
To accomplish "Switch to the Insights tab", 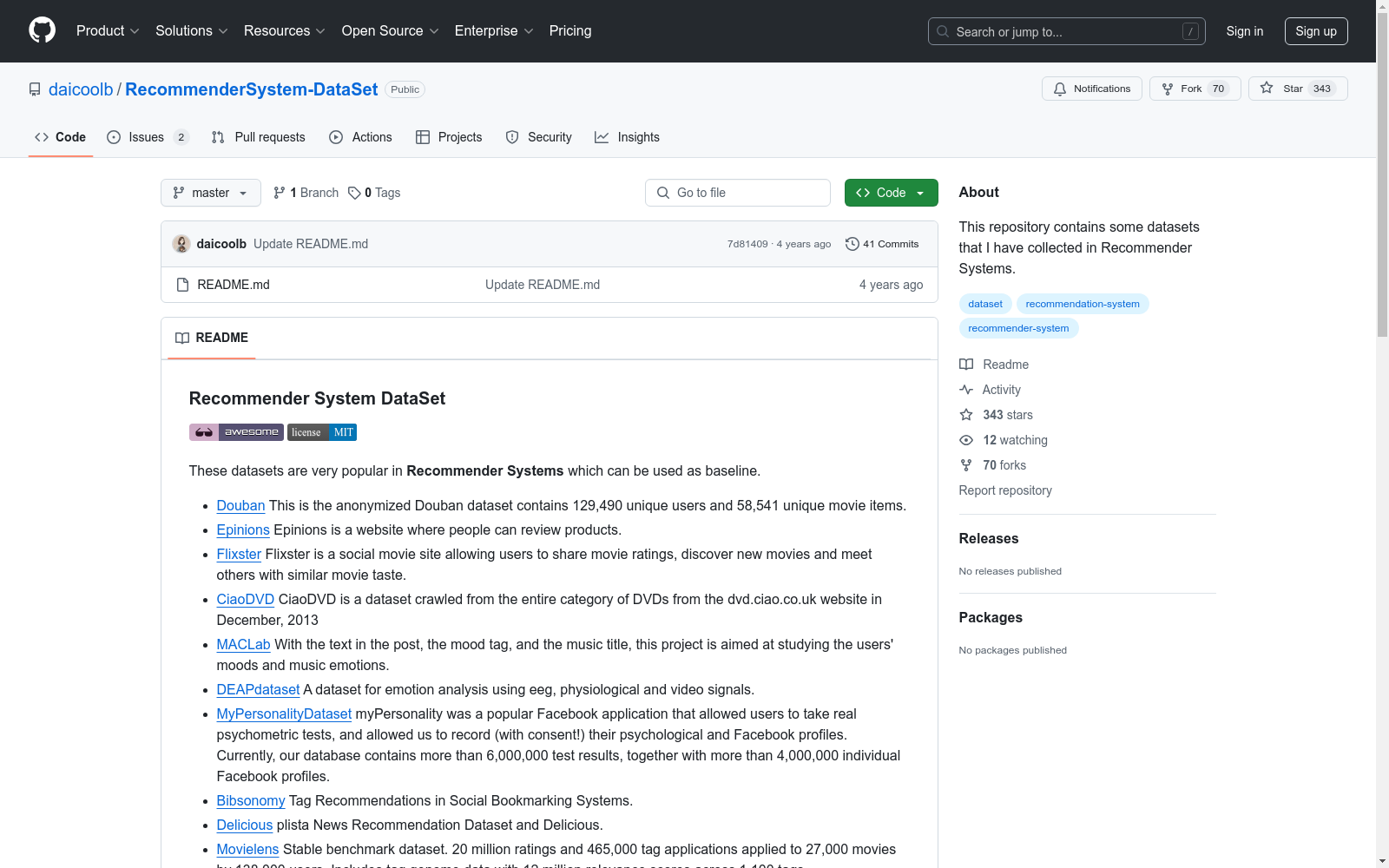I will pos(628,137).
